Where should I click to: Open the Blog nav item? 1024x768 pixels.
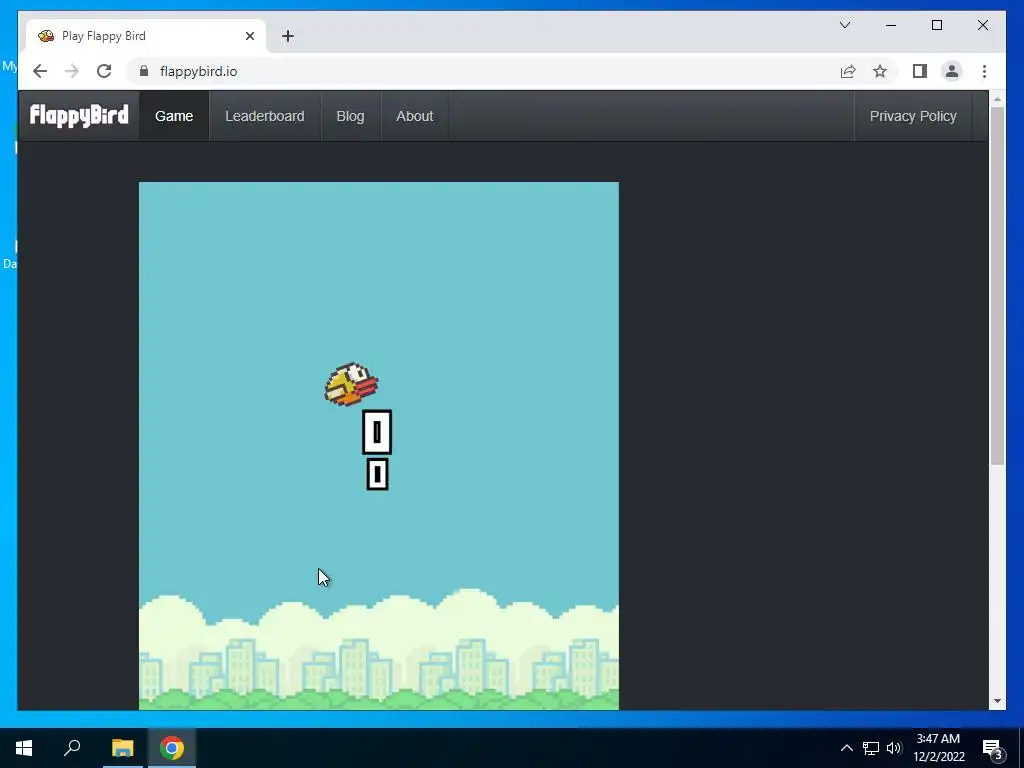tap(350, 116)
